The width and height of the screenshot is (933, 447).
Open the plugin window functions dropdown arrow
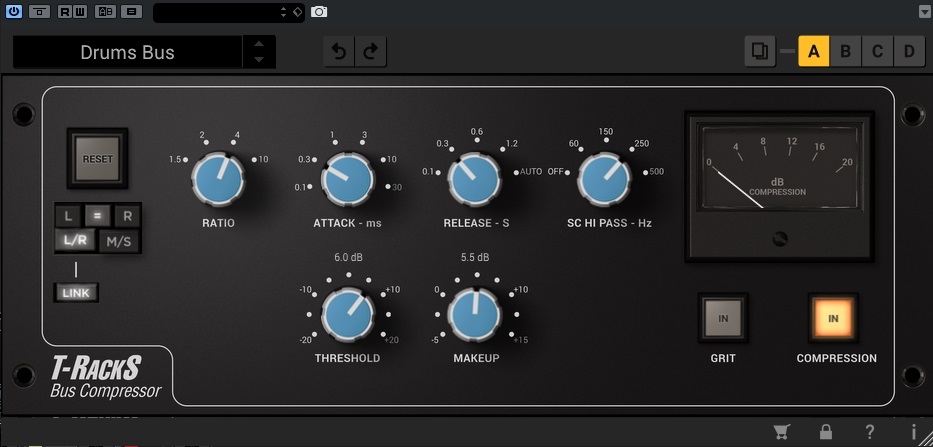coord(923,11)
